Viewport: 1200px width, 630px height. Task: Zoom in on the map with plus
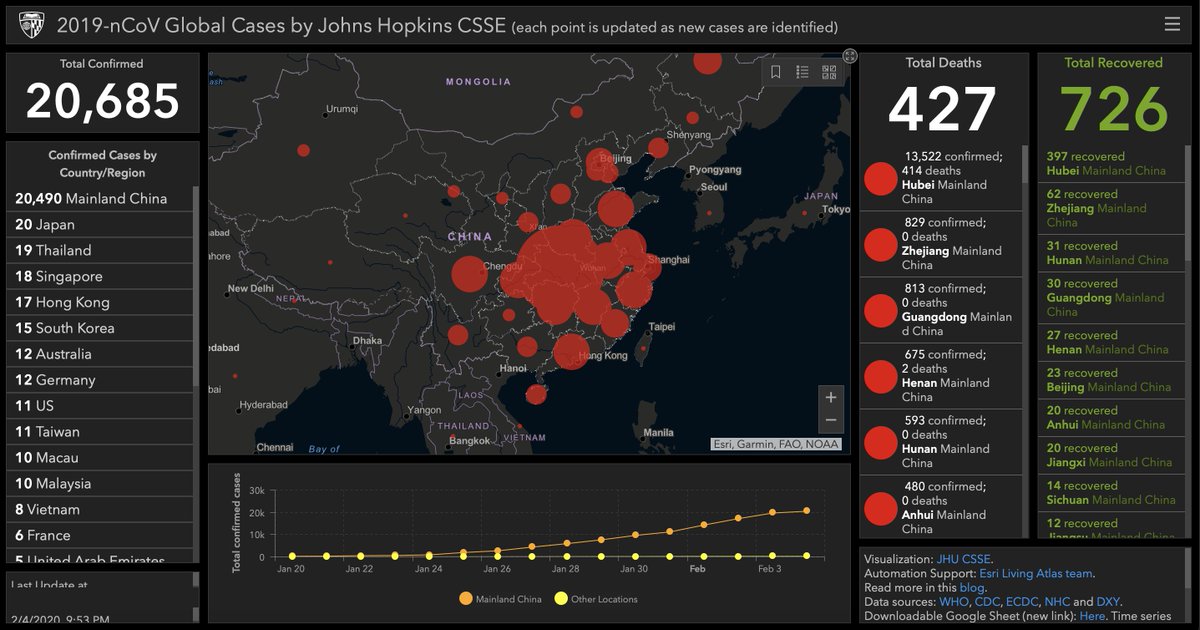pyautogui.click(x=831, y=397)
